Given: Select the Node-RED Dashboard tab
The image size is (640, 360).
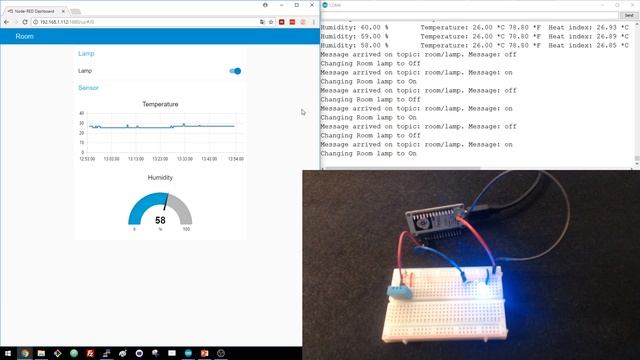Looking at the screenshot, I should [x=35, y=11].
